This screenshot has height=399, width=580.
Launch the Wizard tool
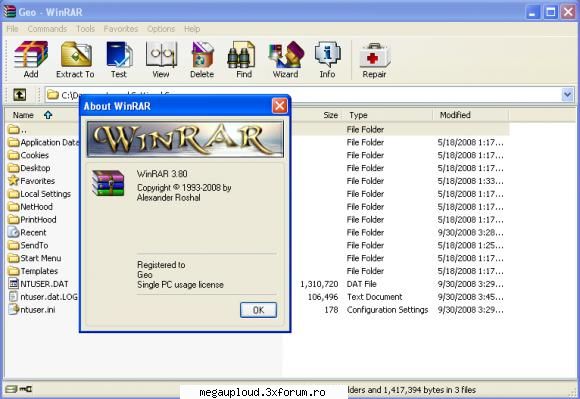point(286,59)
